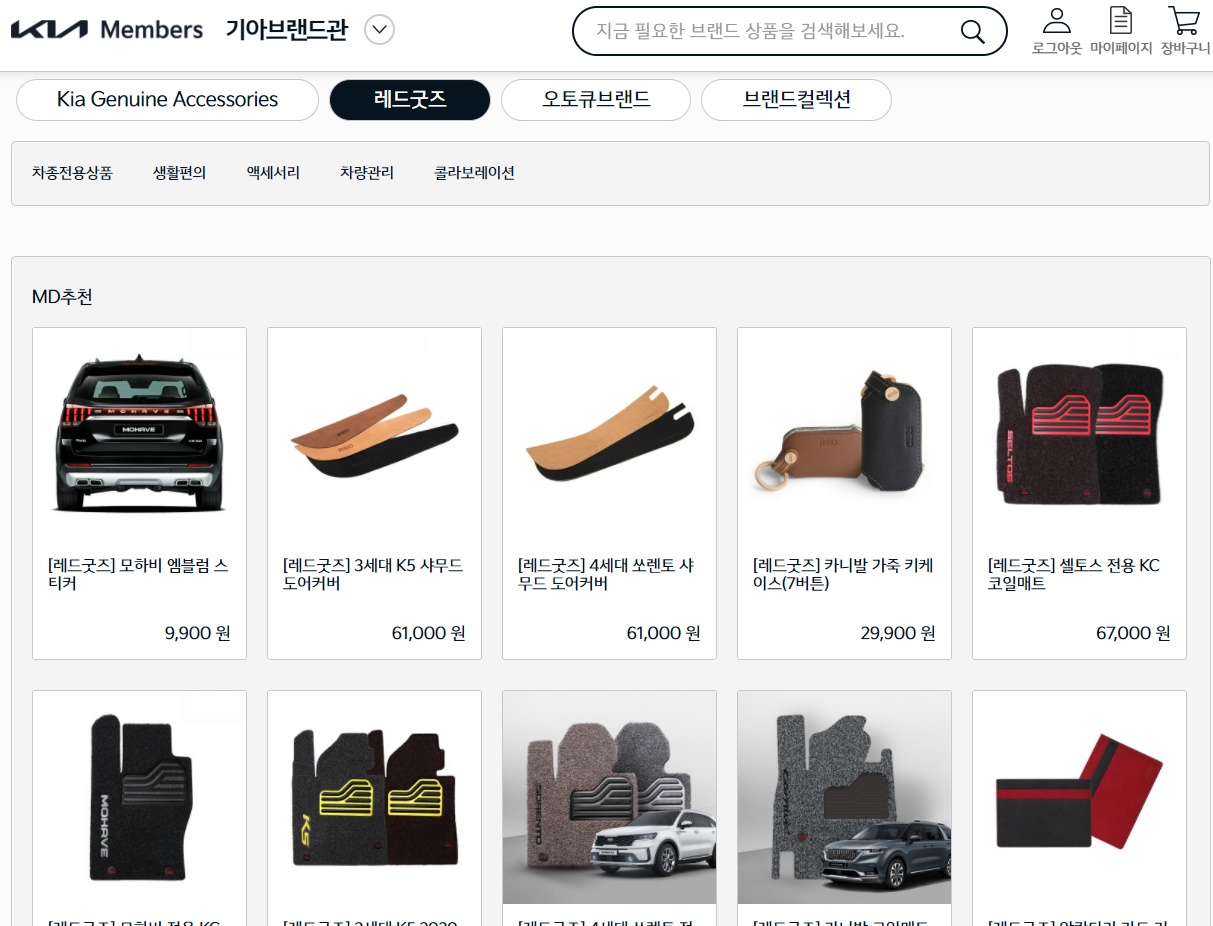Click the 4세대 쏘렌토 샤무드 도어커버 title
Viewport: 1213px width, 926px height.
coord(606,574)
